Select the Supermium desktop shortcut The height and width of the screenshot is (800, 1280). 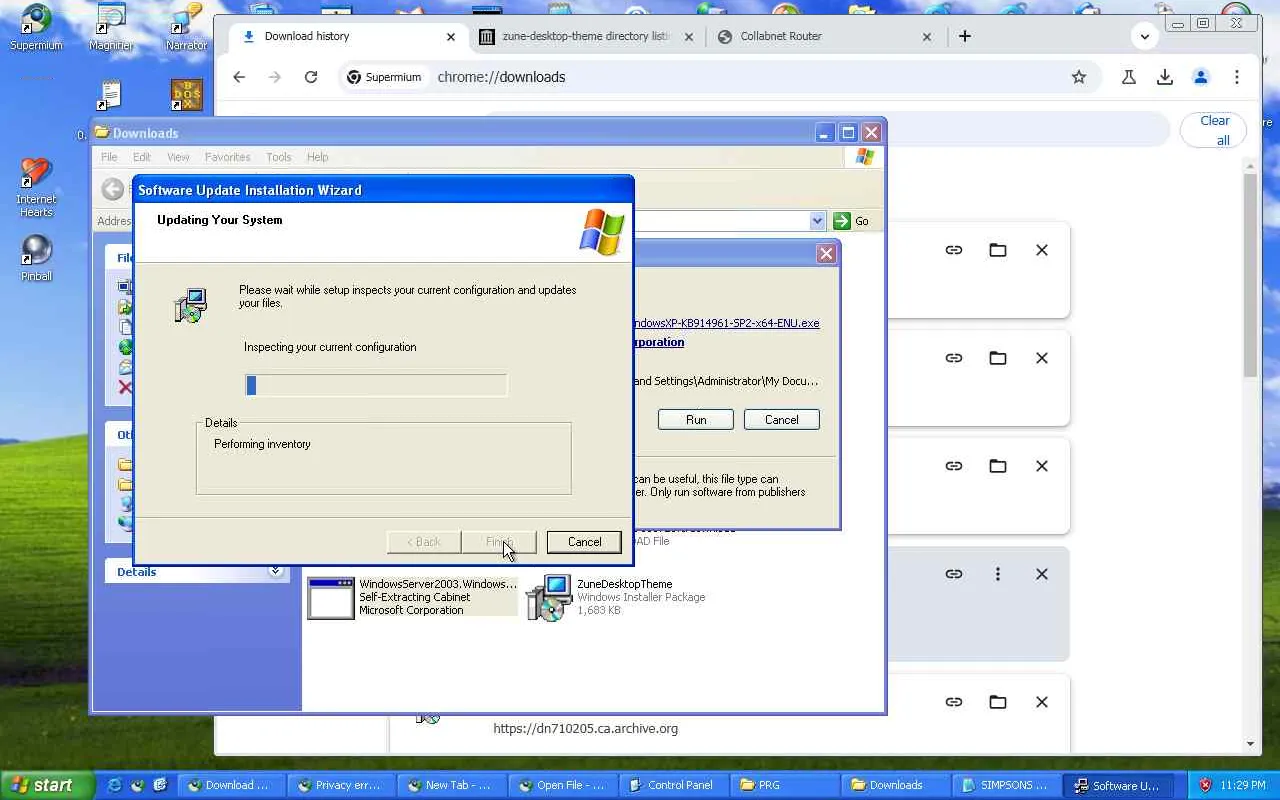pyautogui.click(x=36, y=27)
